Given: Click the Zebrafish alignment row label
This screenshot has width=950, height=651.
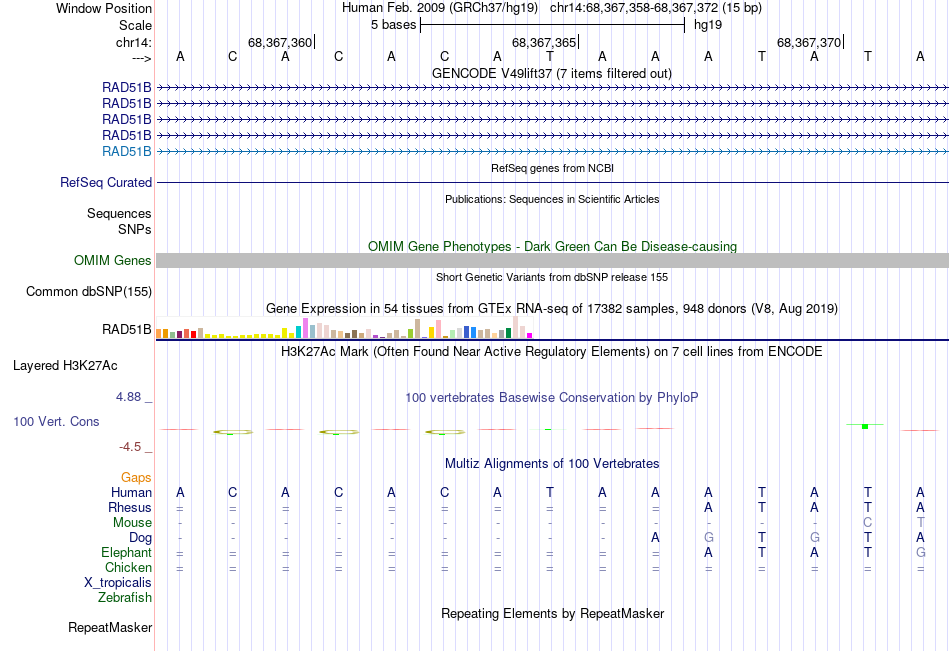Looking at the screenshot, I should point(125,597).
